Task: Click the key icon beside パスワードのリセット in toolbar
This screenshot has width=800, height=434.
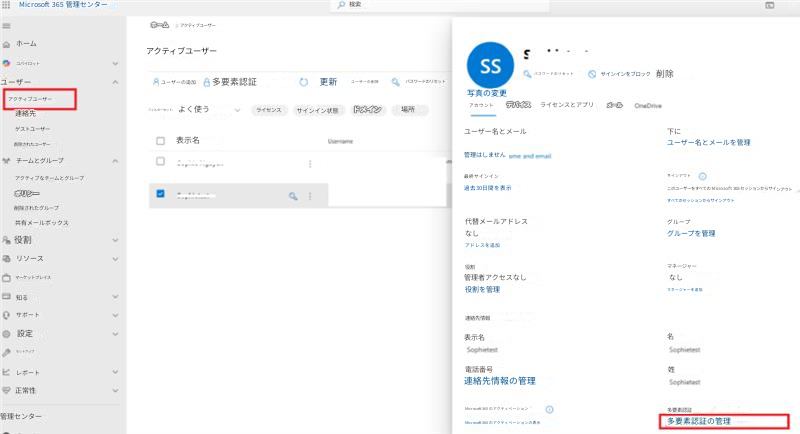Action: point(395,82)
